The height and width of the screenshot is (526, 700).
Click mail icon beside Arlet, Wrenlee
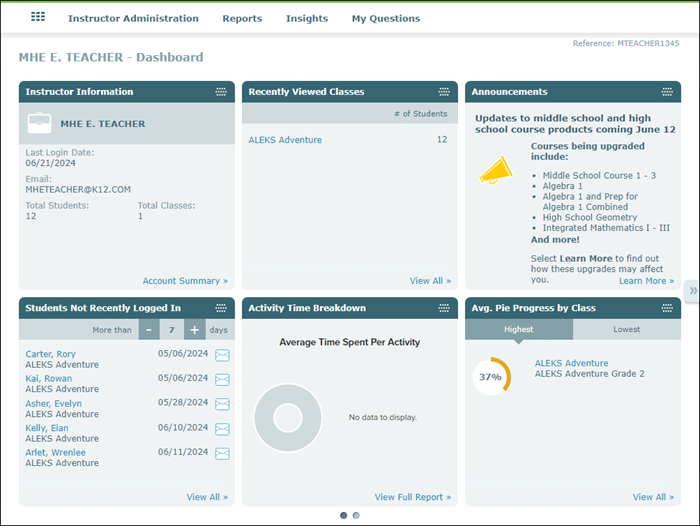click(222, 453)
